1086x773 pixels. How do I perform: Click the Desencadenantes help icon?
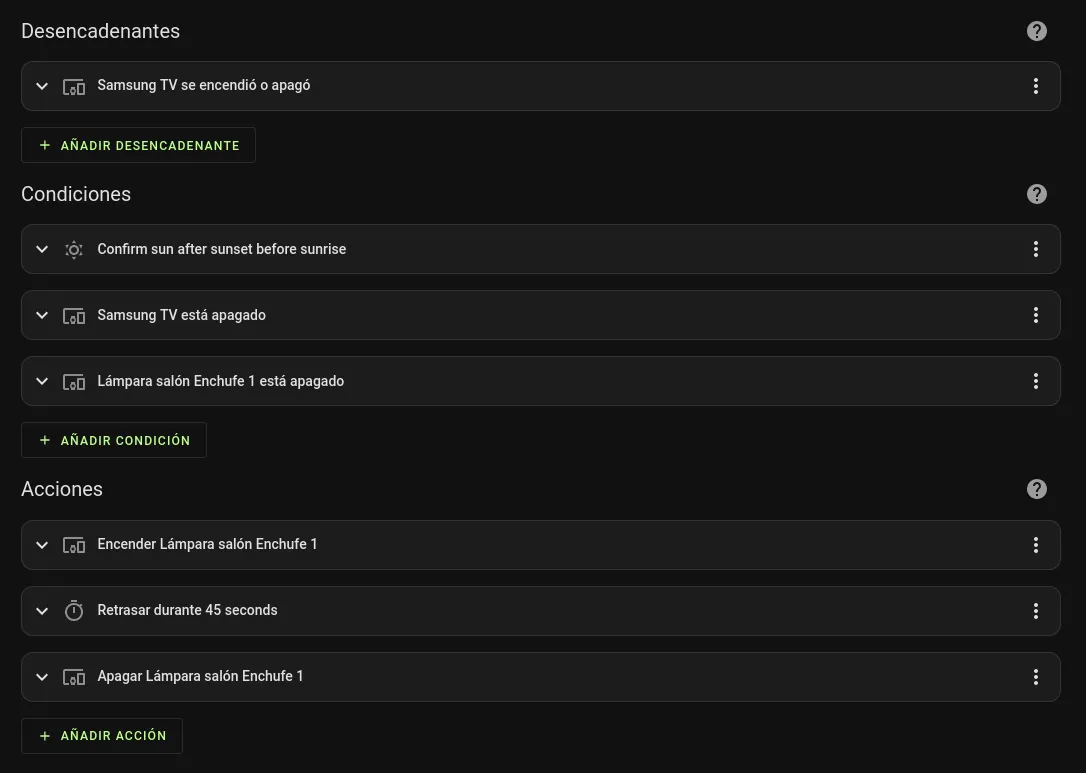click(1036, 30)
